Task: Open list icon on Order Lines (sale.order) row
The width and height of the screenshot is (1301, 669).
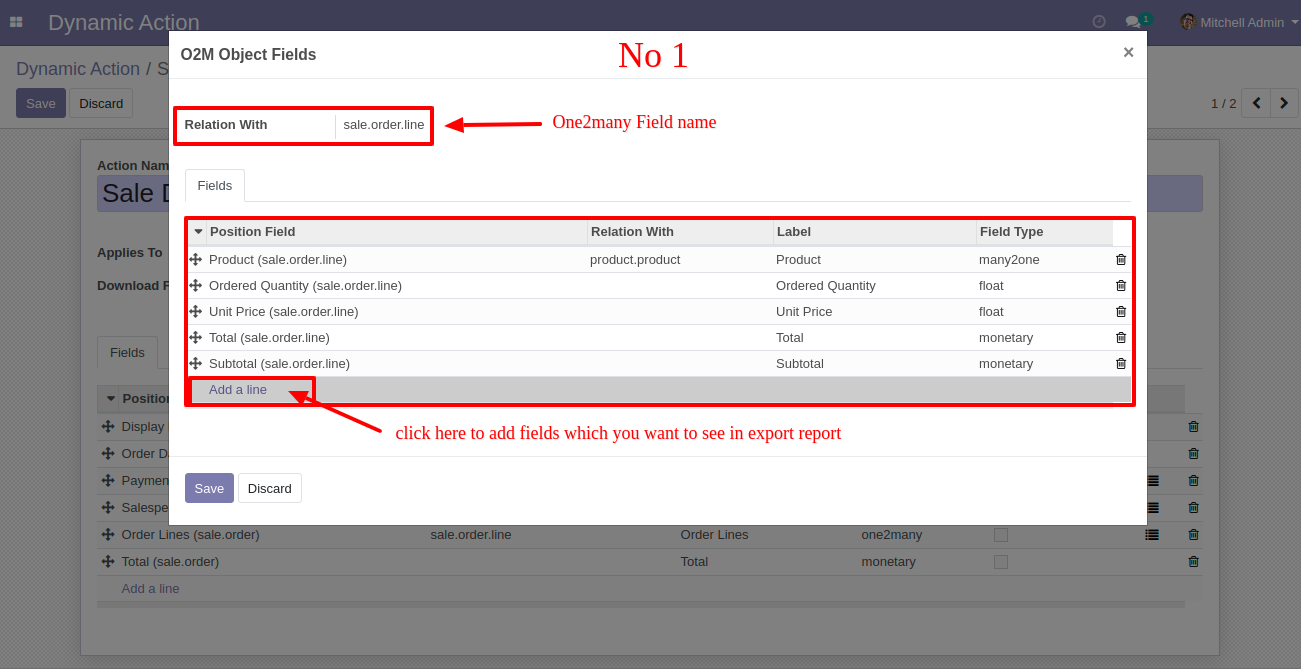Action: click(x=1152, y=535)
